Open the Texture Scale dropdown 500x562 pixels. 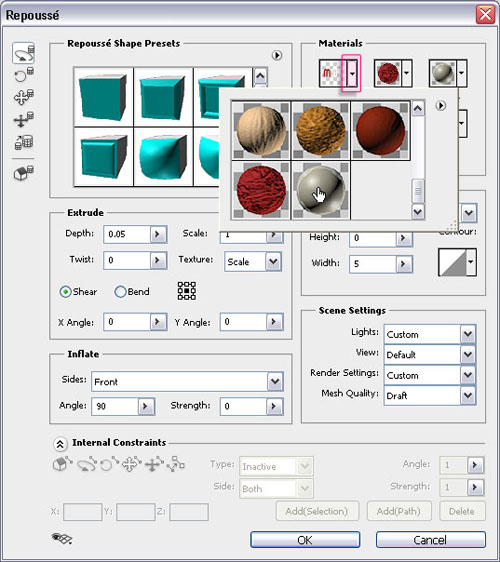pyautogui.click(x=273, y=261)
